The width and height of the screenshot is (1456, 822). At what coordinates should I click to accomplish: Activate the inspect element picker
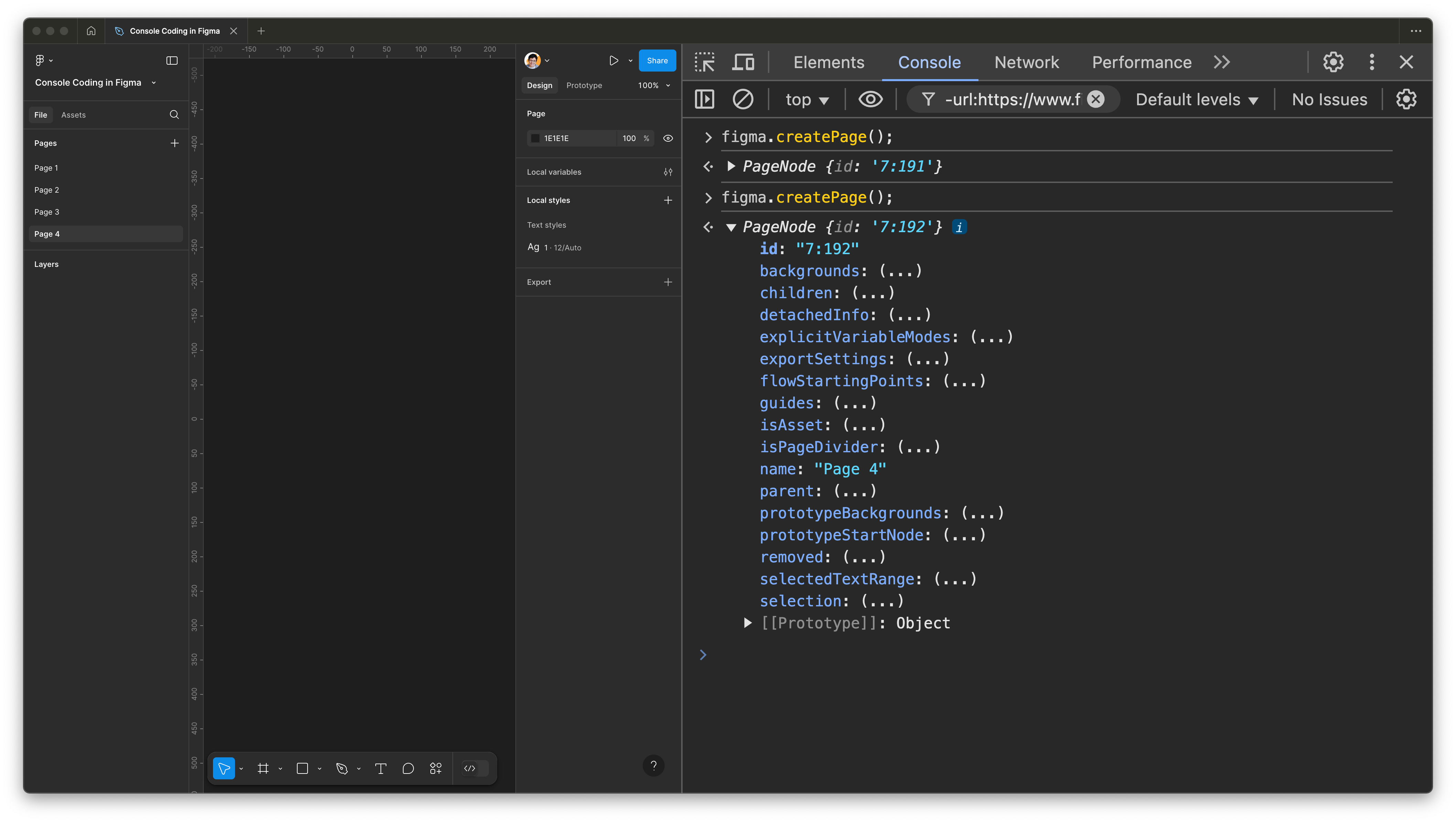[705, 62]
